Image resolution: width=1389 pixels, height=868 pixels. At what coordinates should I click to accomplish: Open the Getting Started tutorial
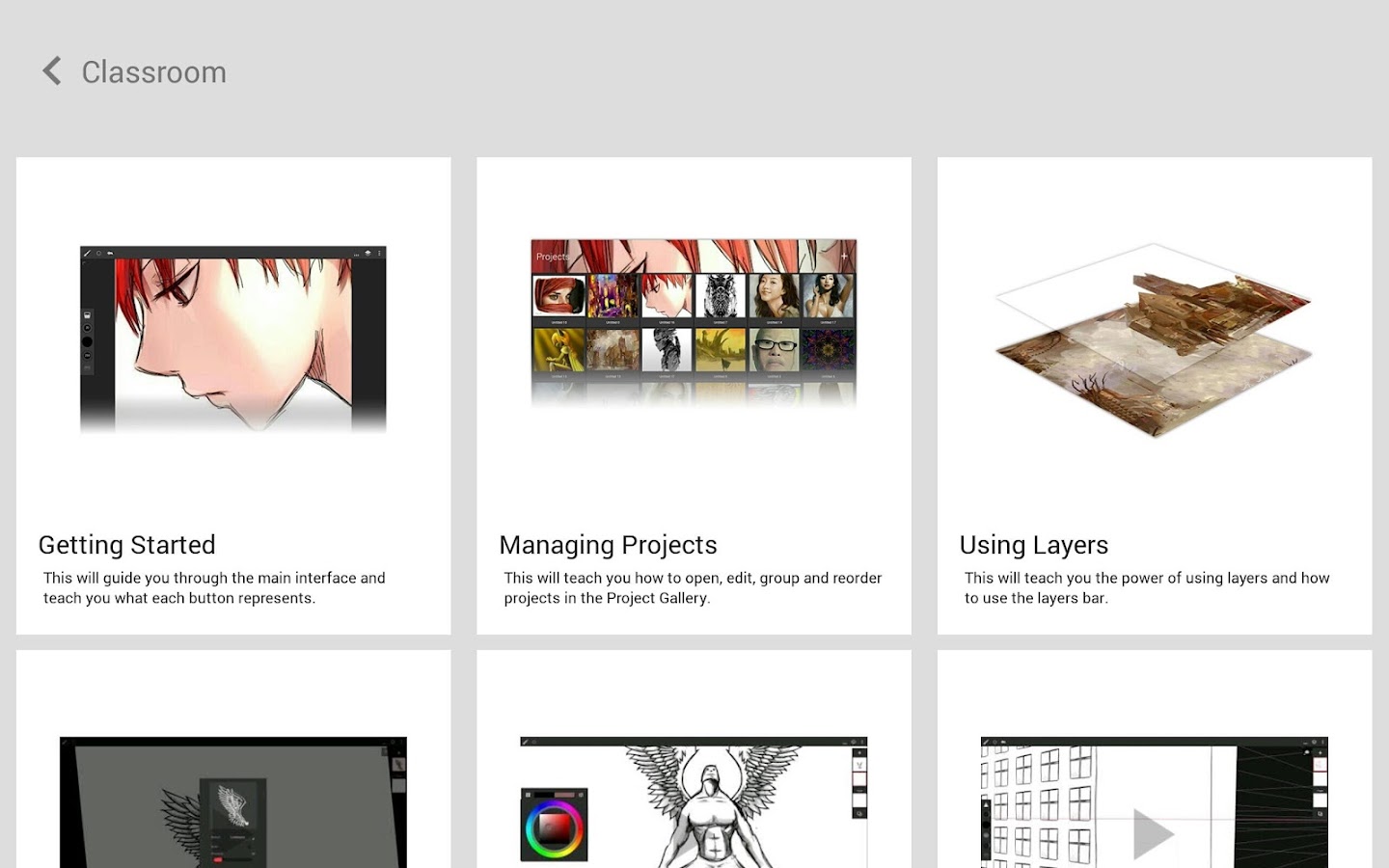233,395
